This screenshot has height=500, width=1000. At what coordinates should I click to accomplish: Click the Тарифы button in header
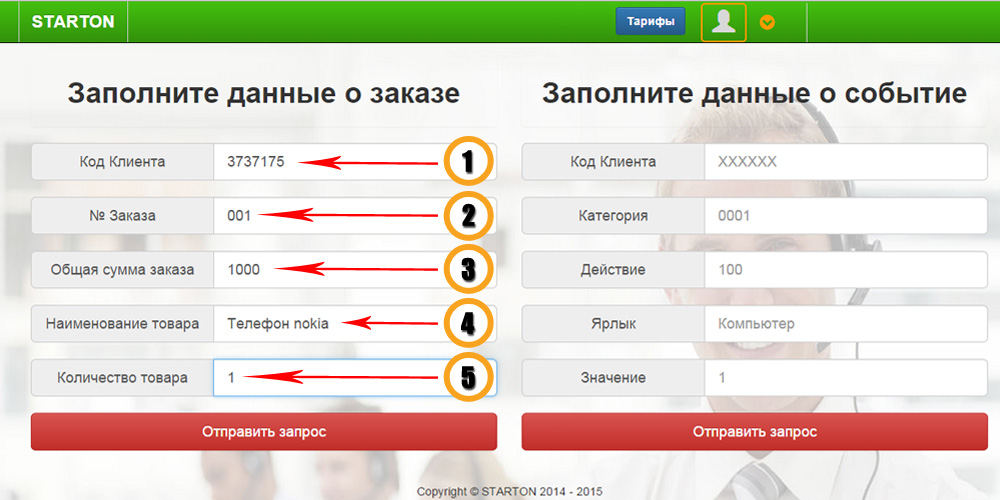pyautogui.click(x=651, y=21)
